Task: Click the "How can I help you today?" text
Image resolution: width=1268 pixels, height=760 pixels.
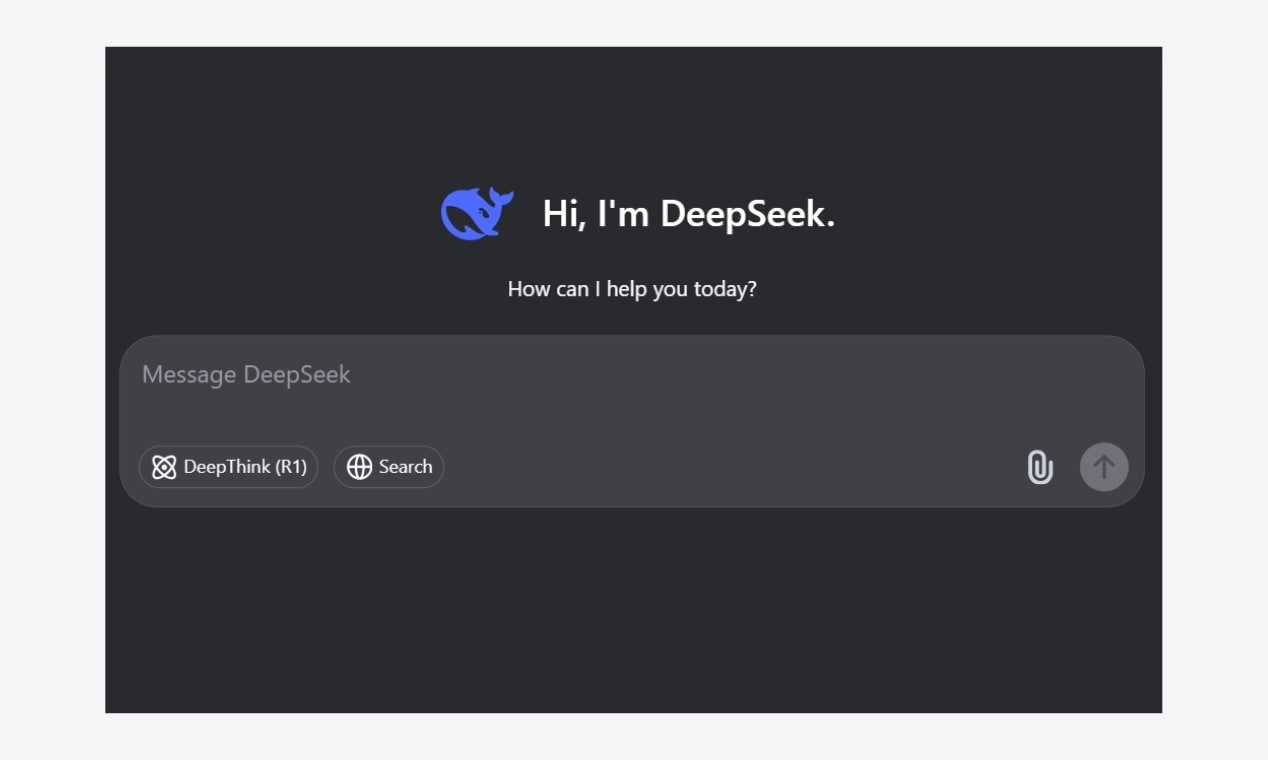Action: pyautogui.click(x=632, y=289)
